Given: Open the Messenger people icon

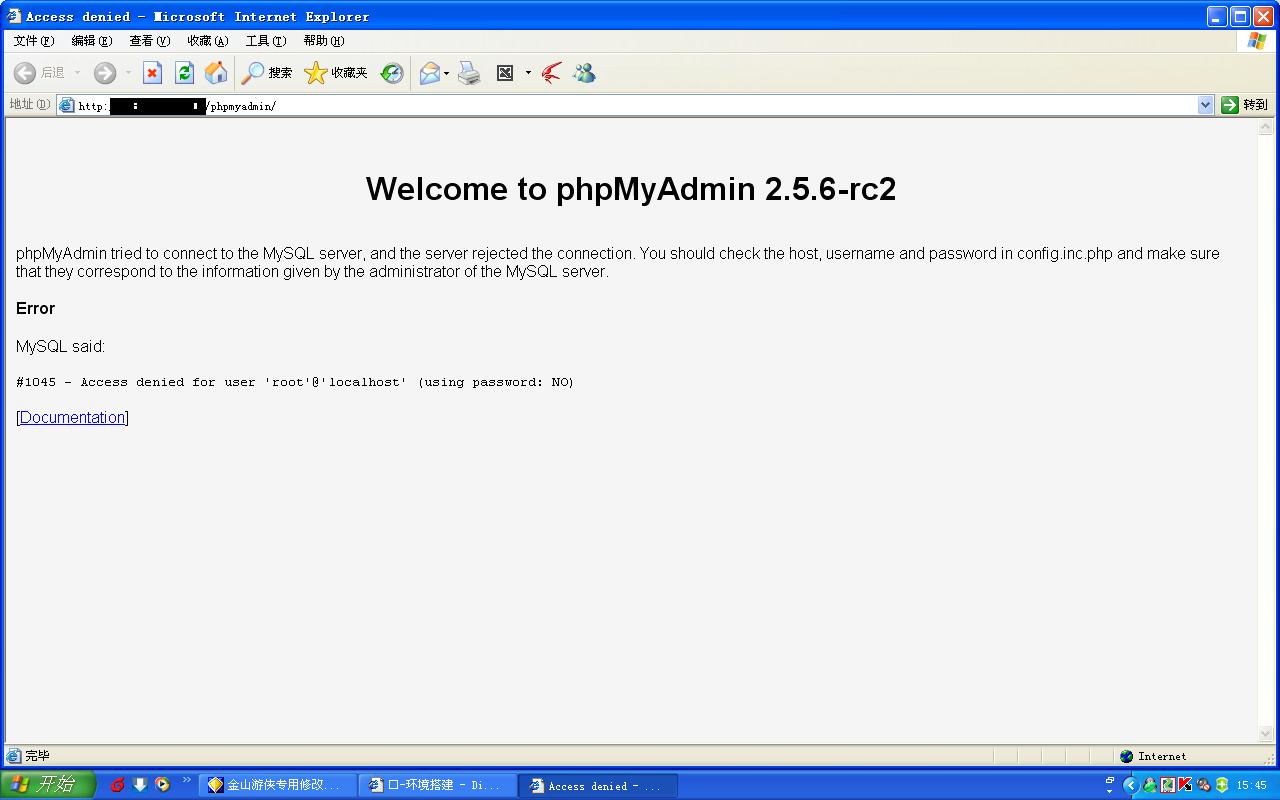Looking at the screenshot, I should (584, 73).
